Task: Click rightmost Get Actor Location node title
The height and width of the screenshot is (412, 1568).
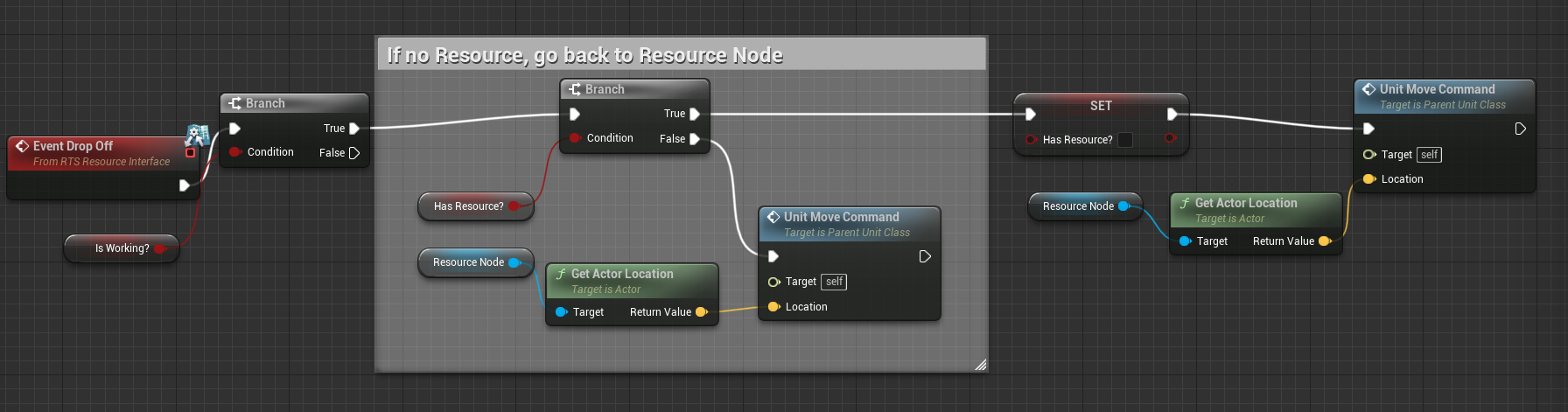Action: [x=1246, y=203]
